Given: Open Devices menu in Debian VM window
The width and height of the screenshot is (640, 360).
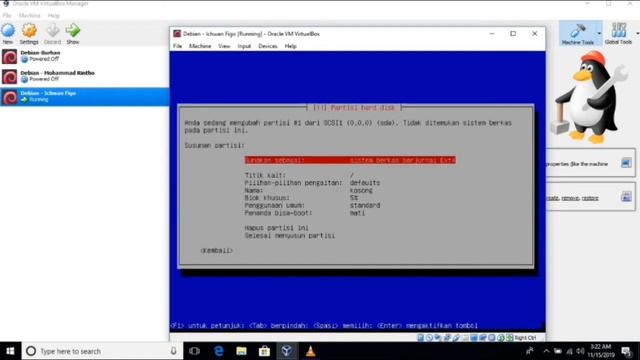Looking at the screenshot, I should tap(268, 46).
